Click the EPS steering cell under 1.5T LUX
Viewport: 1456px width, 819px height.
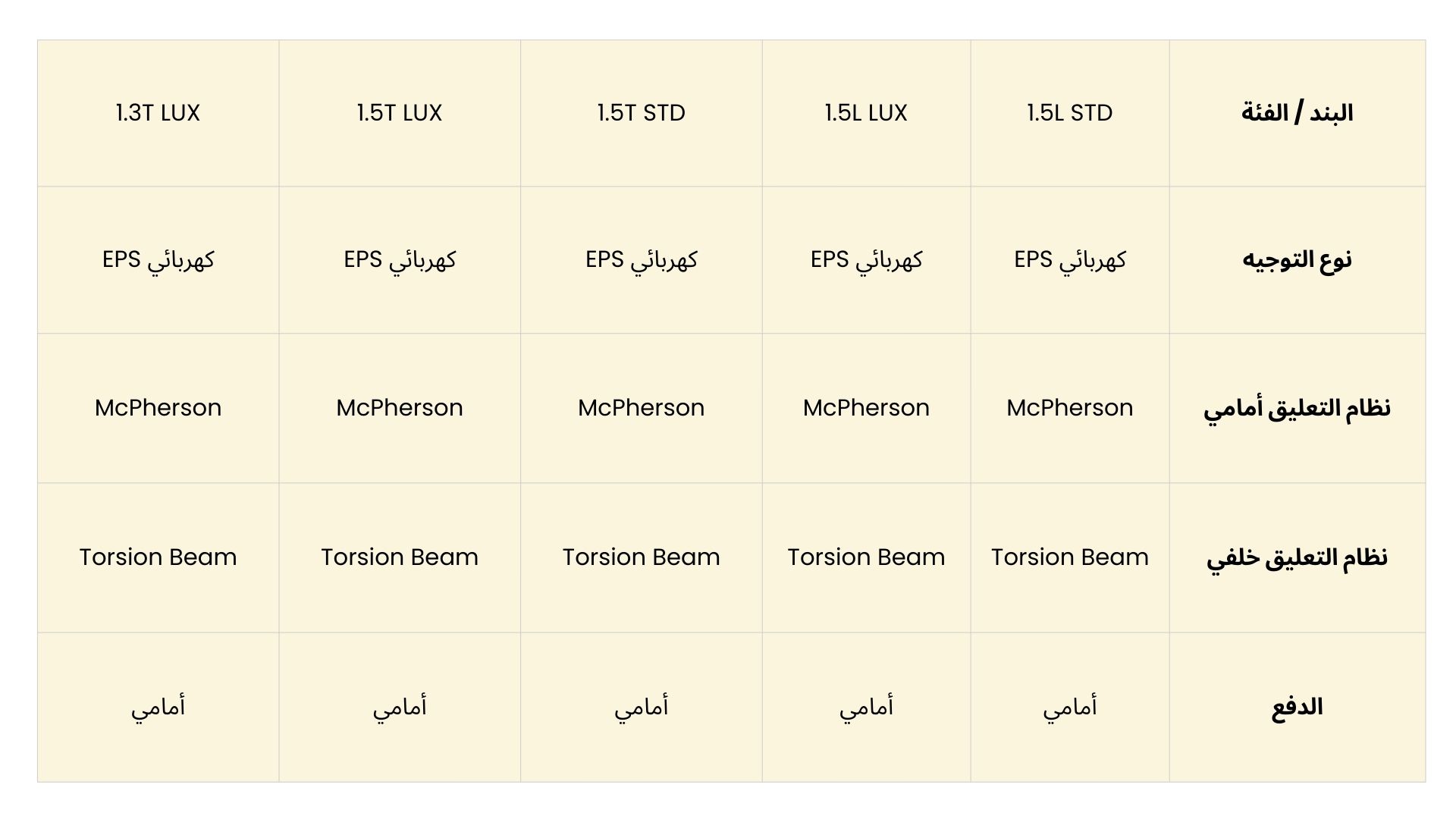coord(400,260)
